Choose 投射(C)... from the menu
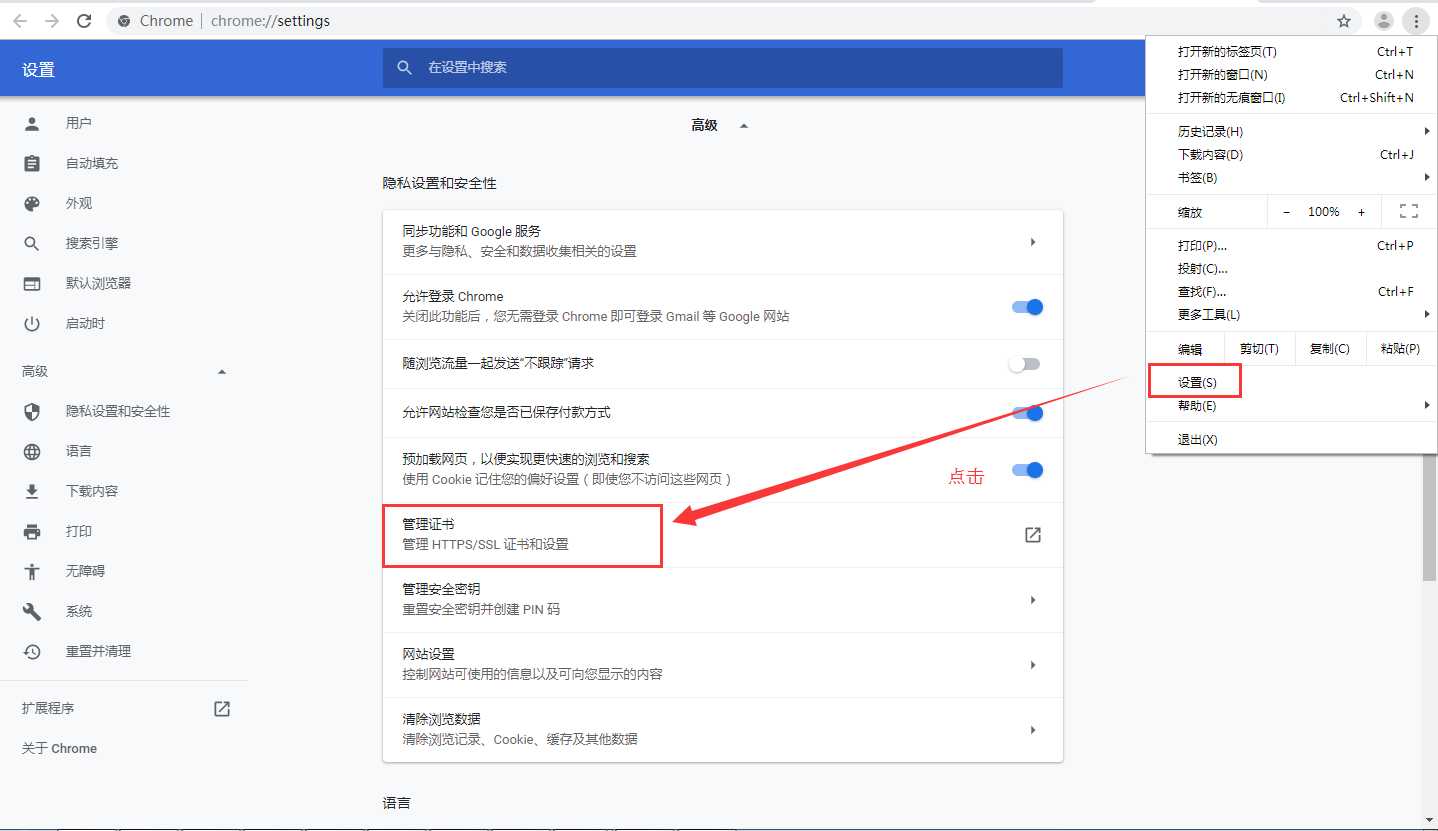Viewport: 1438px width, 831px height. pos(1291,268)
